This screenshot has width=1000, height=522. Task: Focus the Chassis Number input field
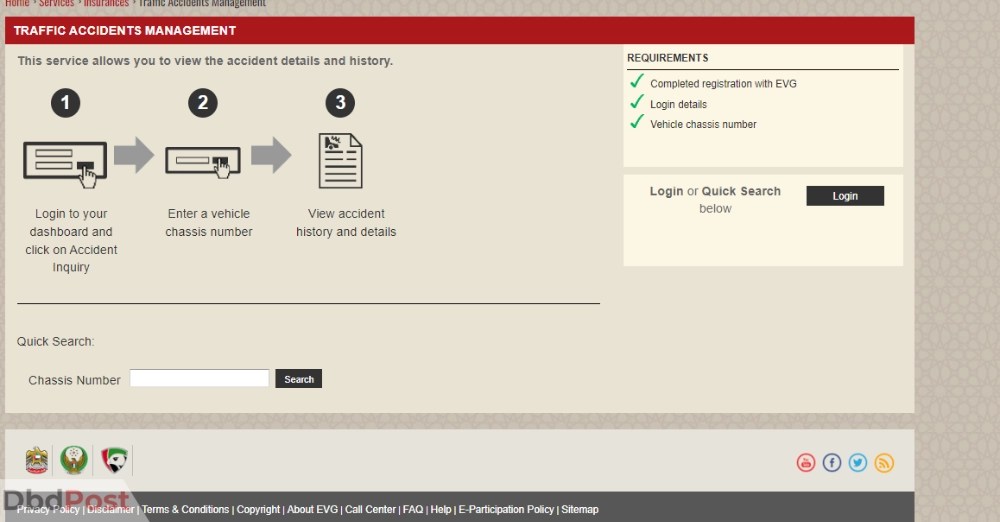coord(200,378)
